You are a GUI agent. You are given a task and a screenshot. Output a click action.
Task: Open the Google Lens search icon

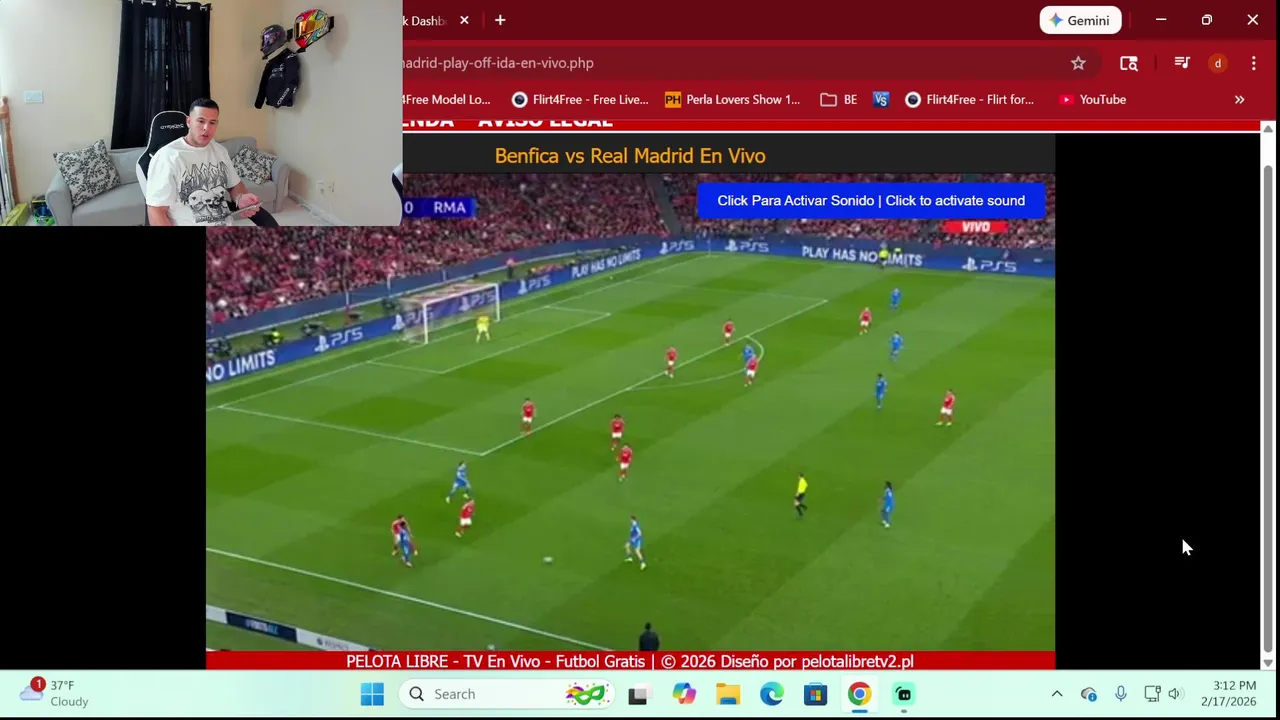1129,63
